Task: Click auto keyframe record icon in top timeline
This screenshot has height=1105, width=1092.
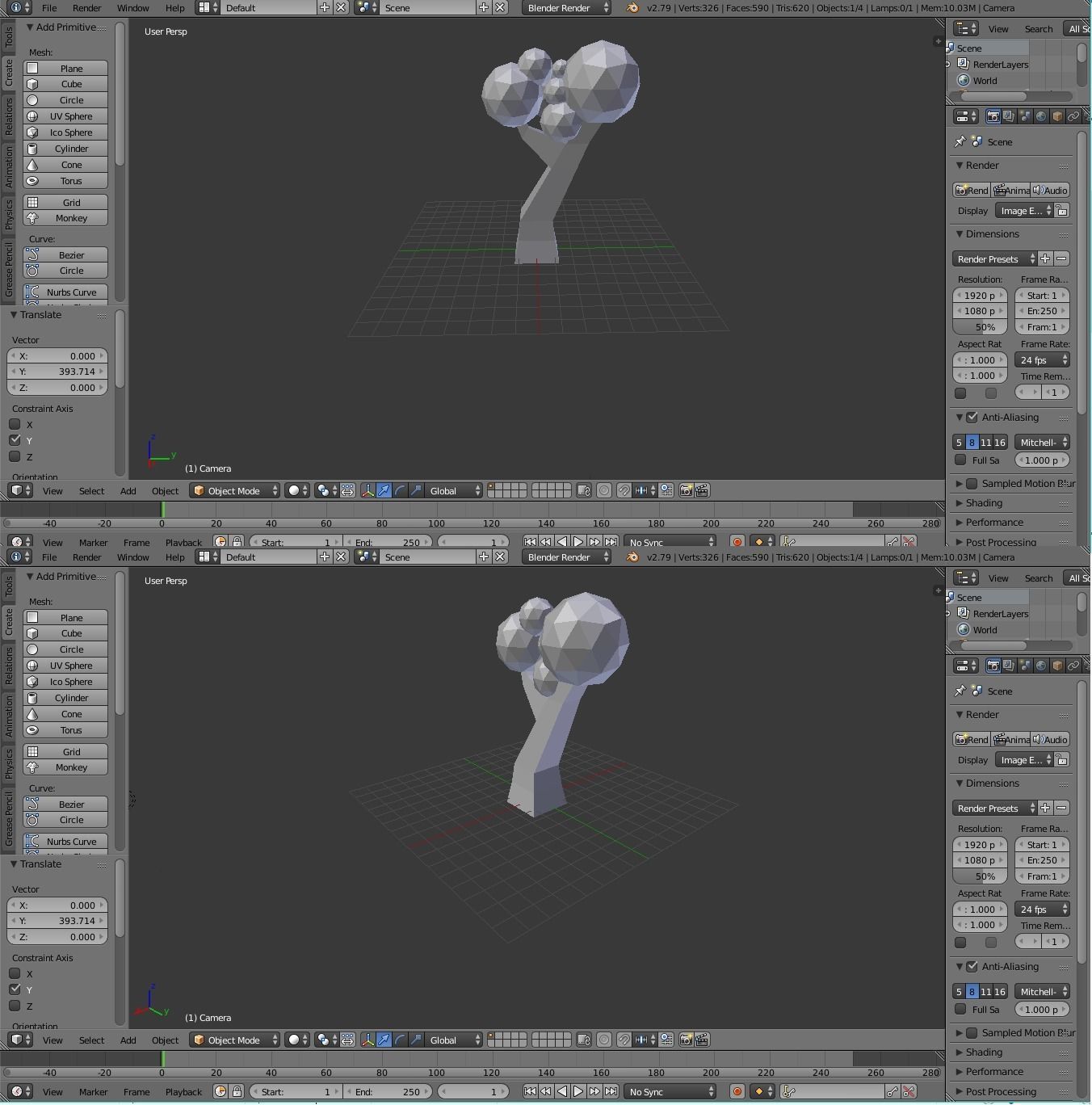Action: 737,542
